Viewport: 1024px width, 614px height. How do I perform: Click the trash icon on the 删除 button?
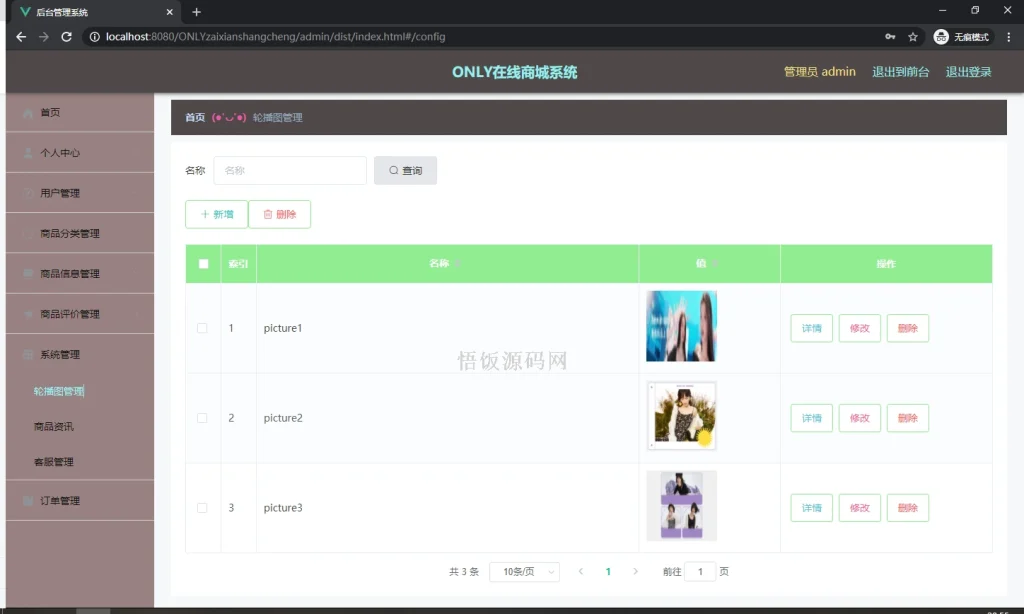tap(267, 214)
